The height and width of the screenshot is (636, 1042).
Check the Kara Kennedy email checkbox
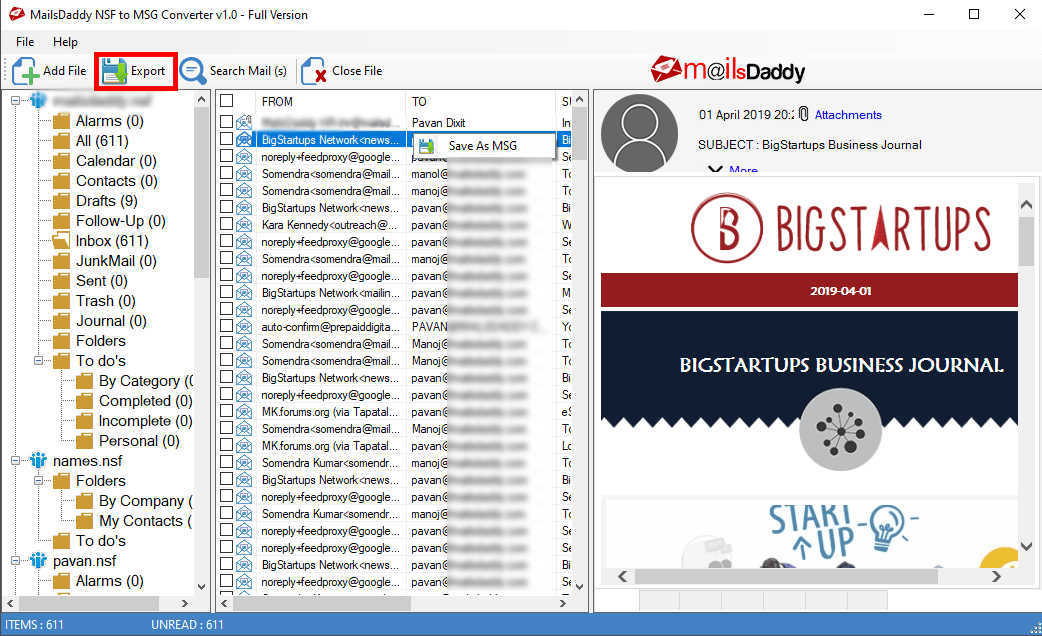coord(227,225)
